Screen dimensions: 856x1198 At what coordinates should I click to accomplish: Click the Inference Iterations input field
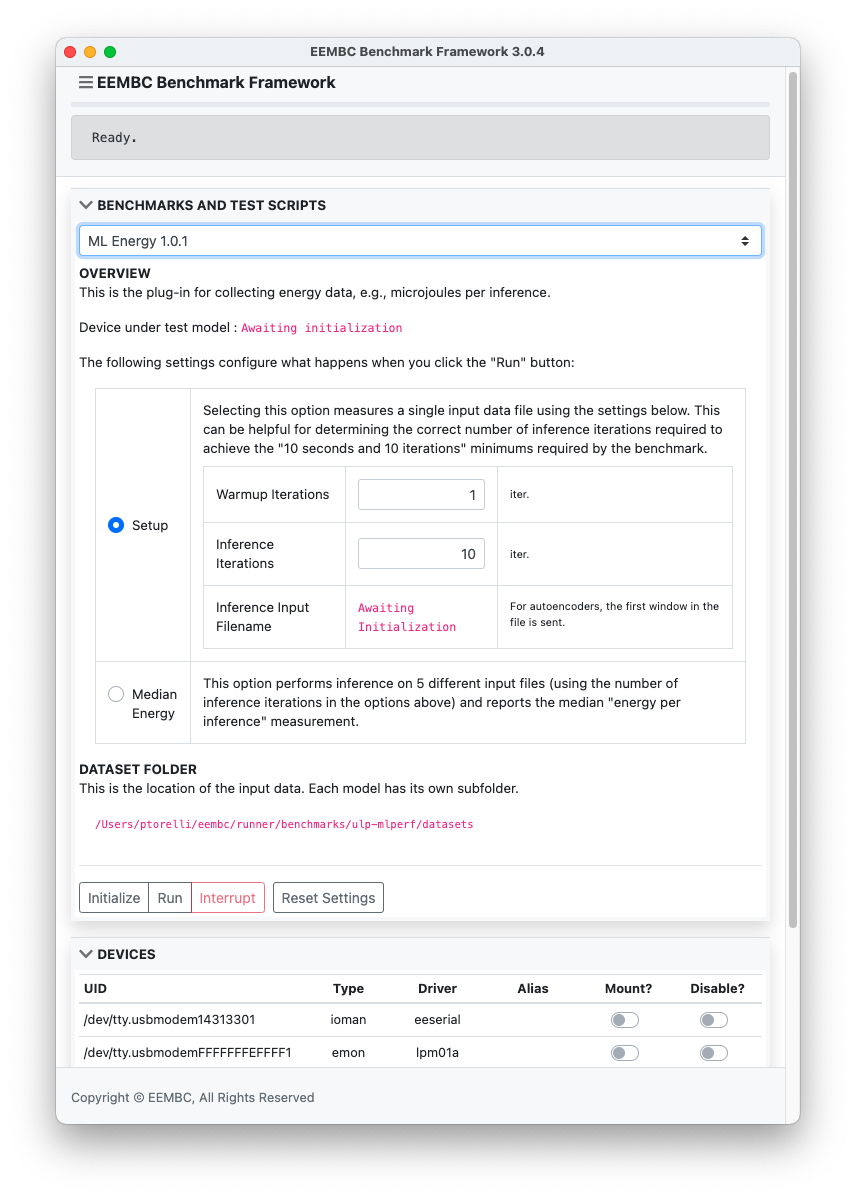pyautogui.click(x=421, y=554)
